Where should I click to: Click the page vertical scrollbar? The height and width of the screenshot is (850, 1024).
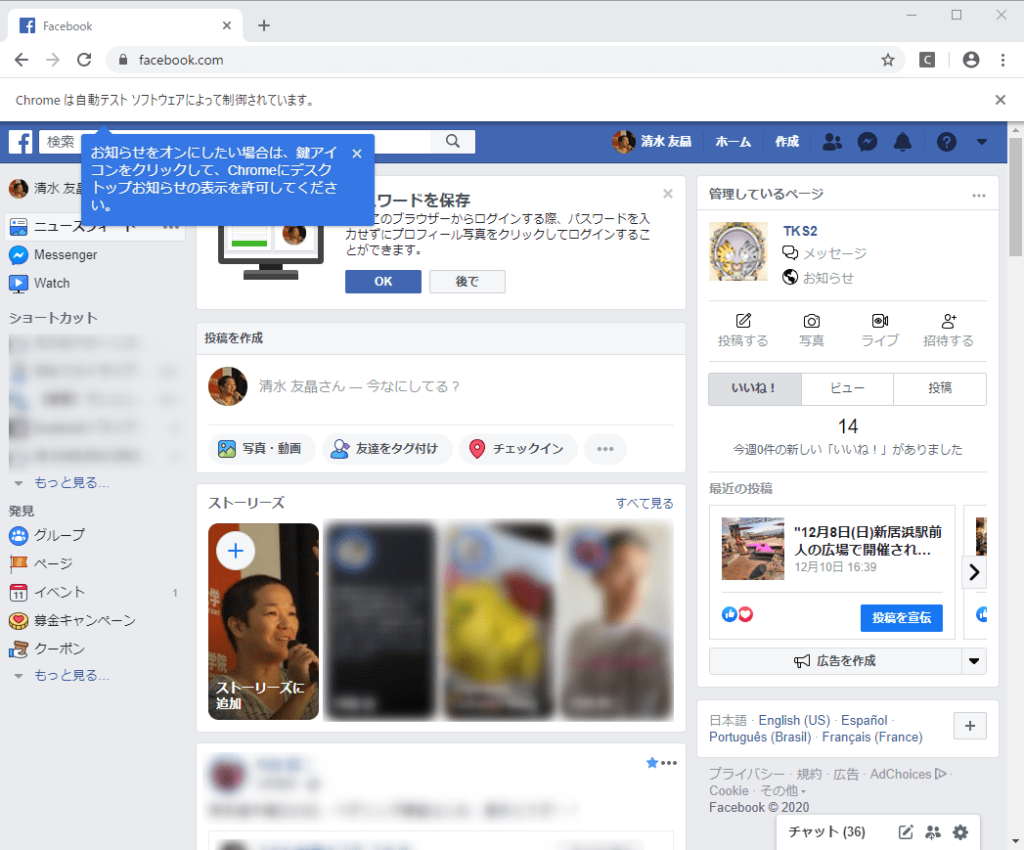[1015, 197]
